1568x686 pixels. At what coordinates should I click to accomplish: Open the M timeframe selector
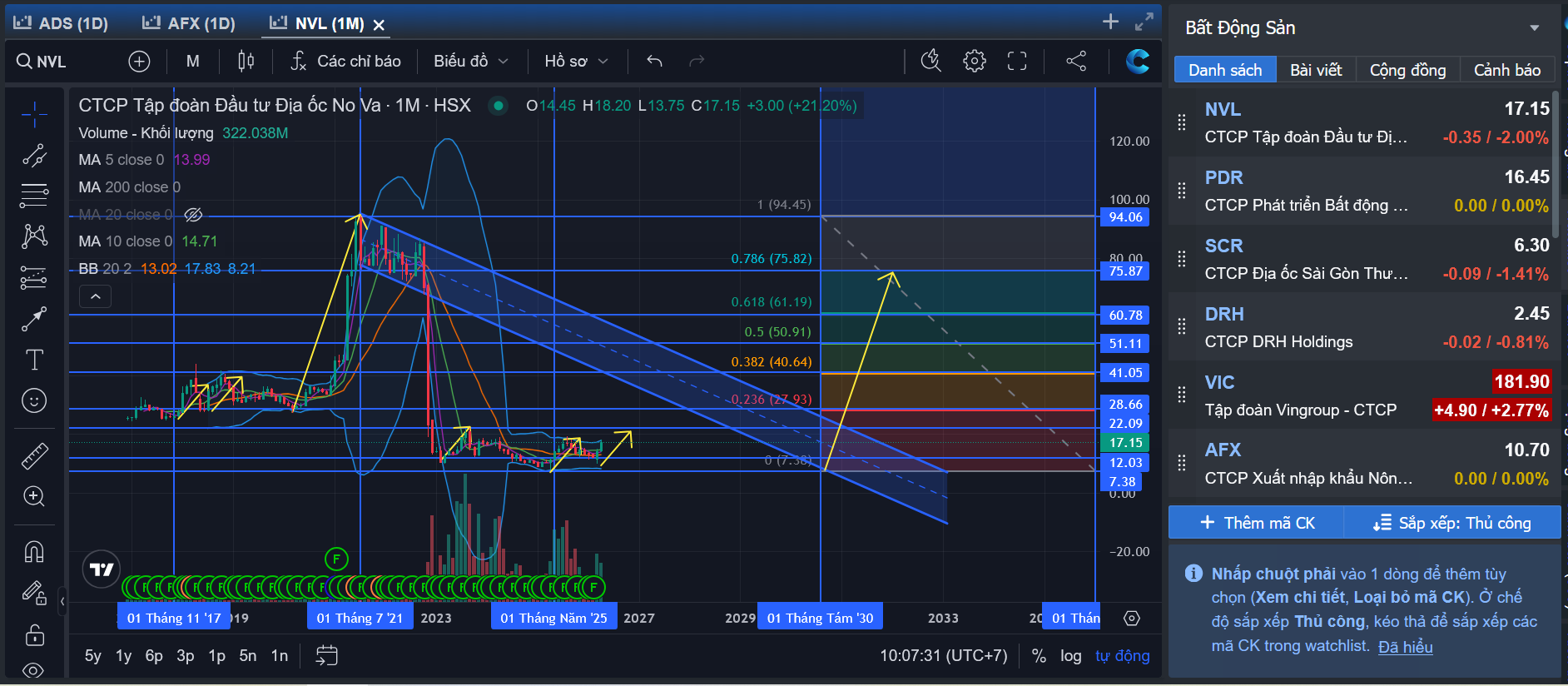193,61
